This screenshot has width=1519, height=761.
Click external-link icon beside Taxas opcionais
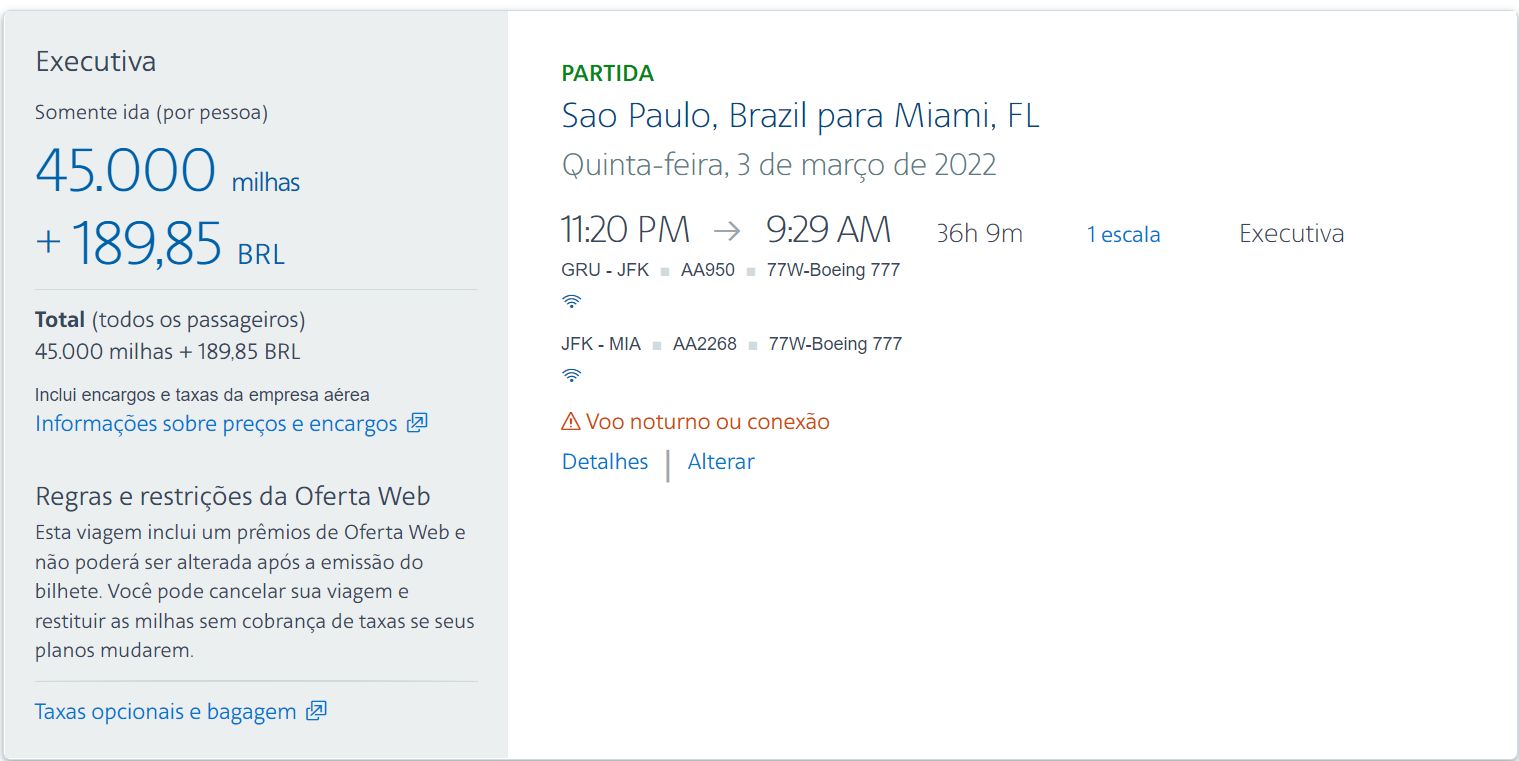click(x=316, y=711)
